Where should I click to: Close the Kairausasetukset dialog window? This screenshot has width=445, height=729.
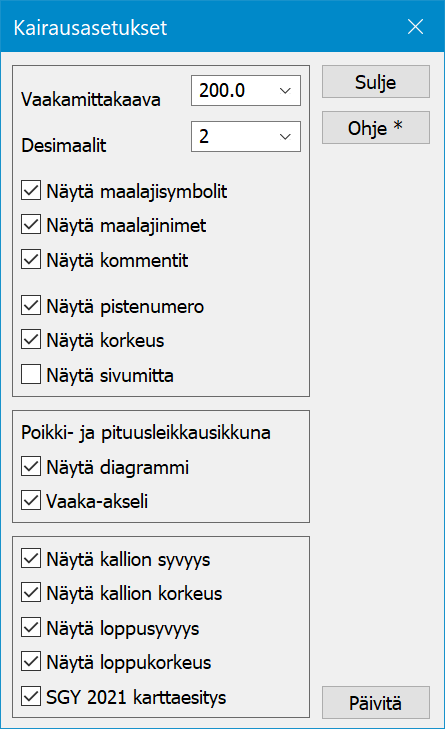415,27
